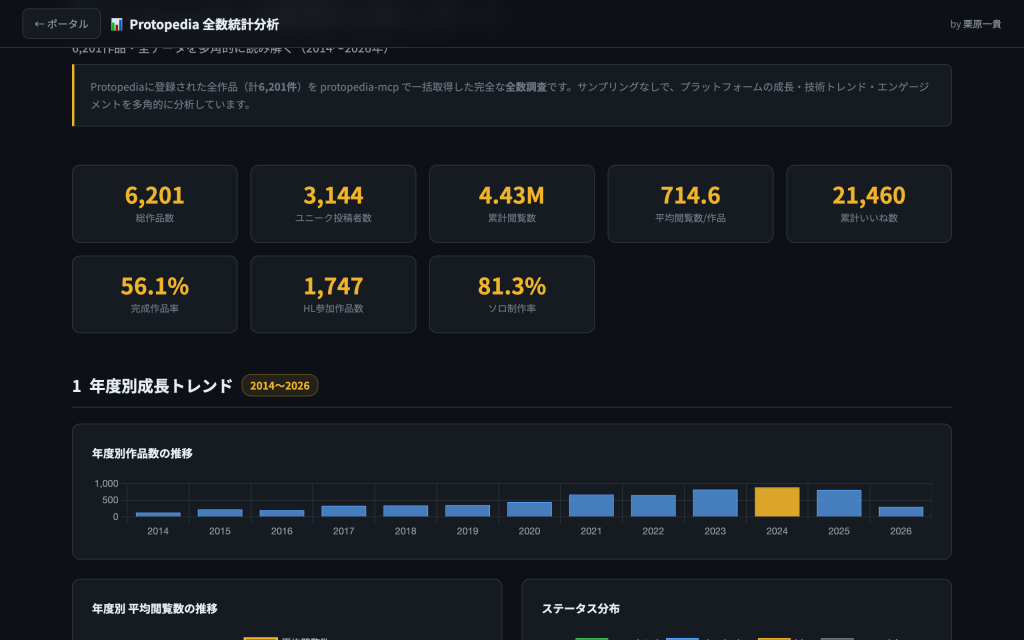Click the 500 y-axis label
This screenshot has width=1024, height=640.
tap(110, 500)
